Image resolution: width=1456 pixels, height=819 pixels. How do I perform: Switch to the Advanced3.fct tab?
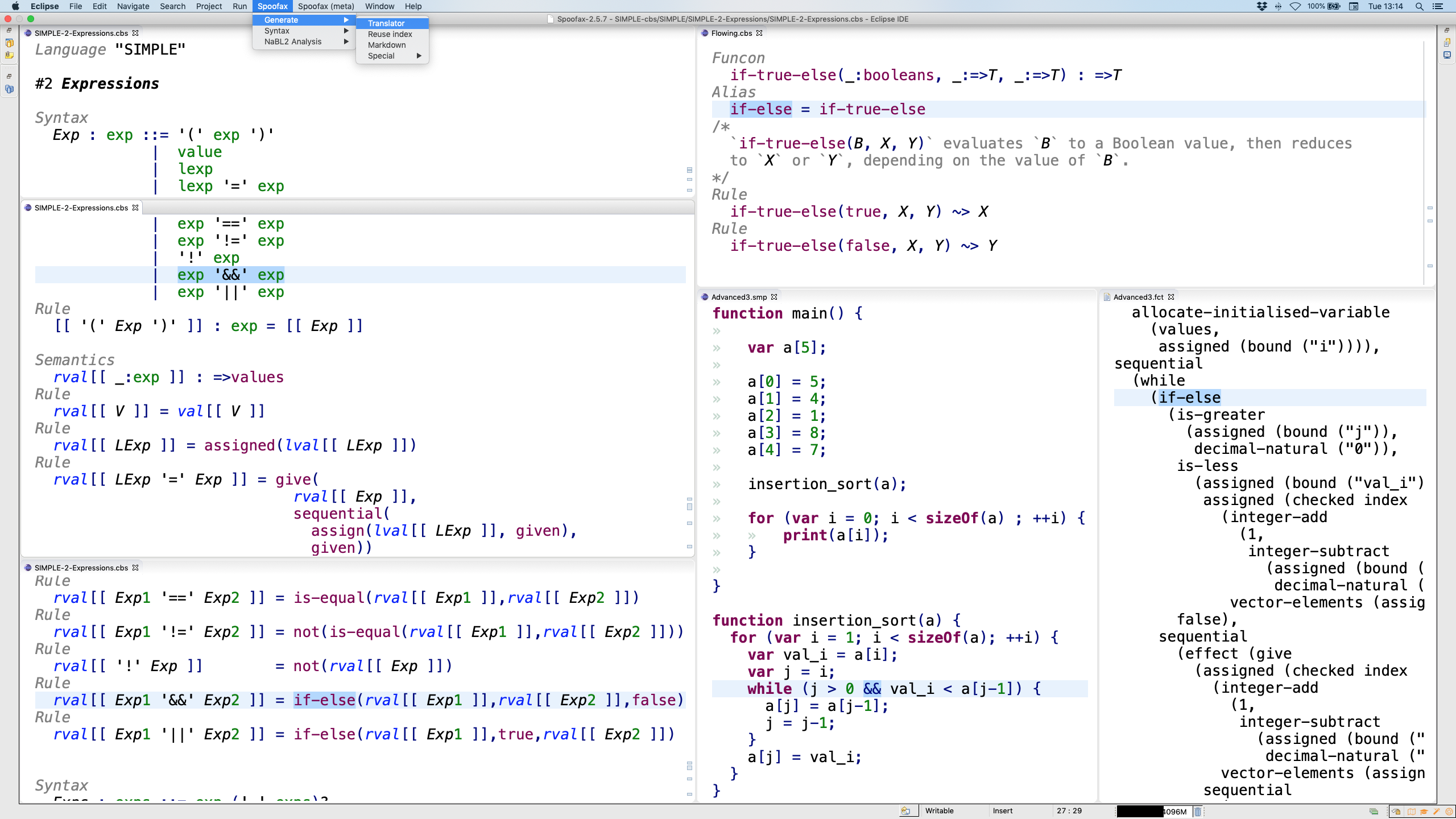[1137, 297]
